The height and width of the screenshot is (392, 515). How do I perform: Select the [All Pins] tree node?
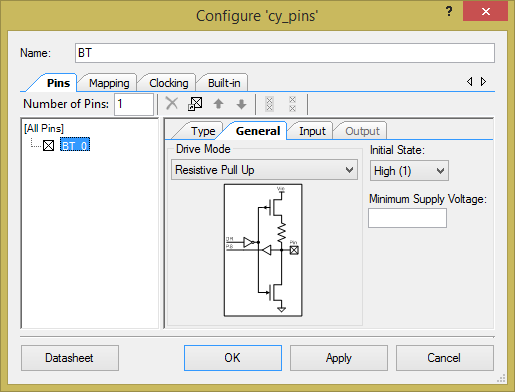44,128
